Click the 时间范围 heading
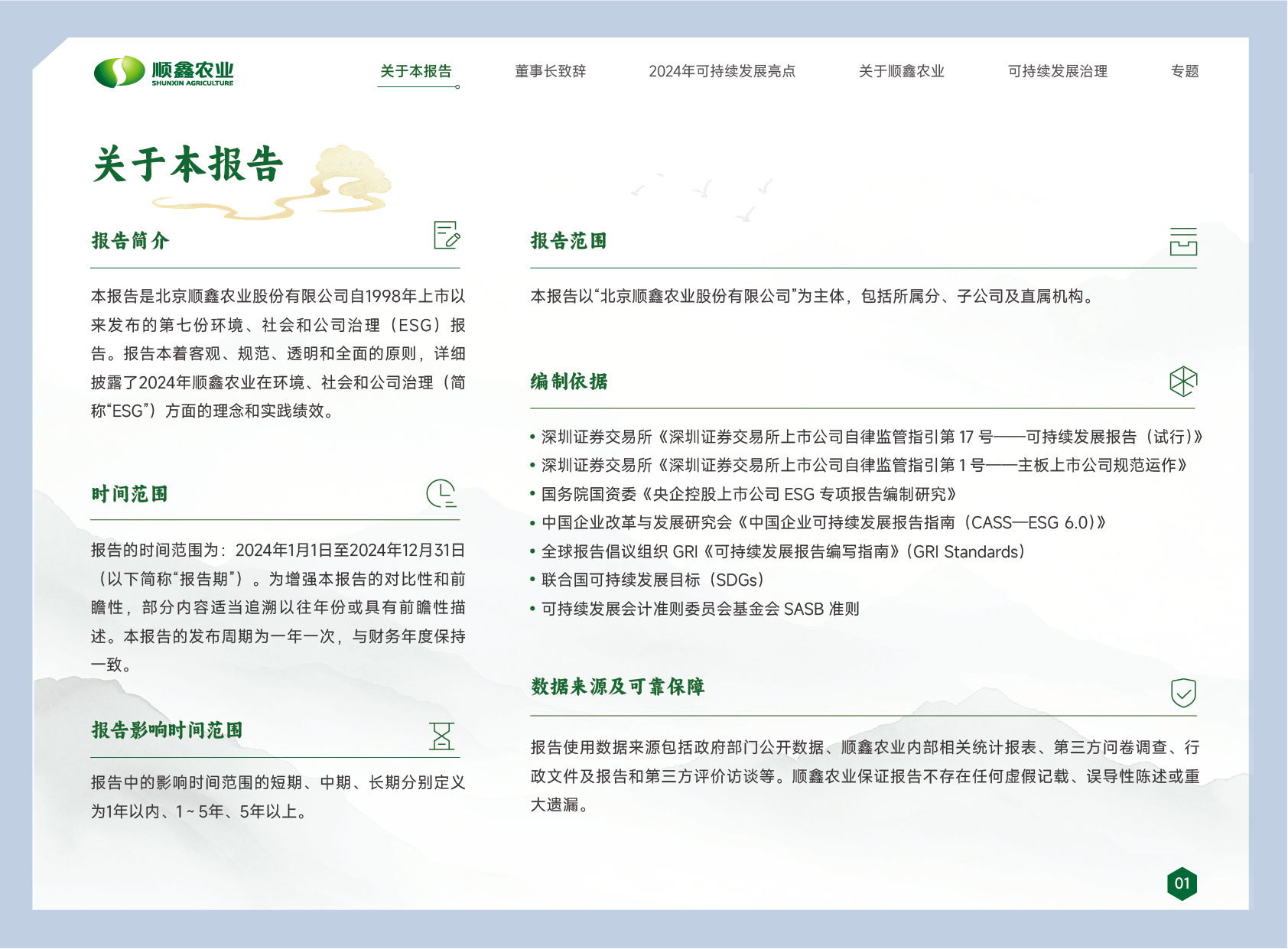Screen dimensions: 1288x949 point(130,494)
